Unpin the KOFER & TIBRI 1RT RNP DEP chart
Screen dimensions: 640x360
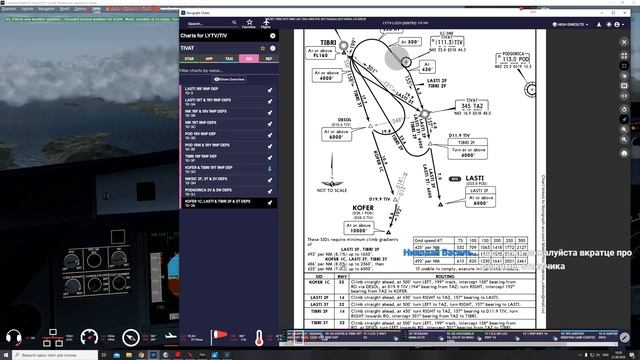pyautogui.click(x=270, y=169)
